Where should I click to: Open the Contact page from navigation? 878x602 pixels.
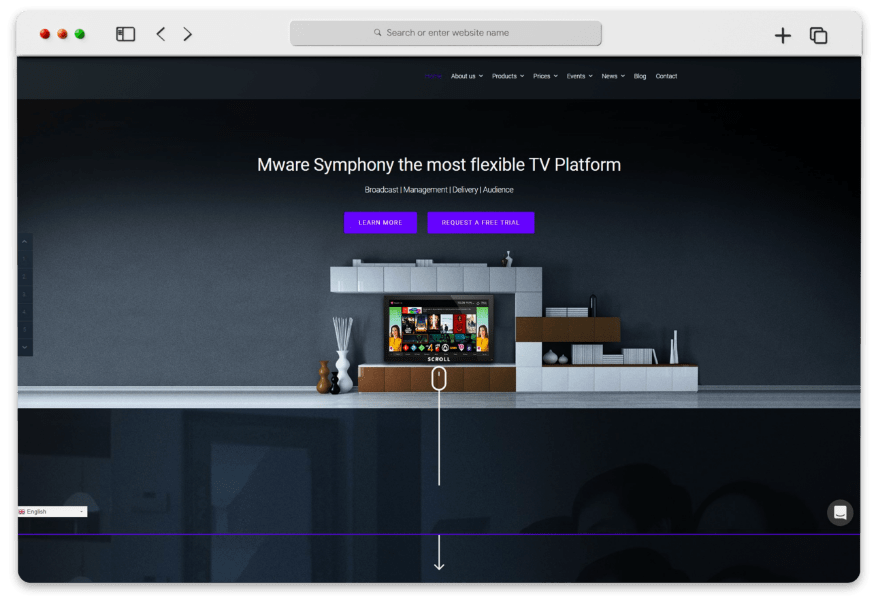click(x=666, y=76)
